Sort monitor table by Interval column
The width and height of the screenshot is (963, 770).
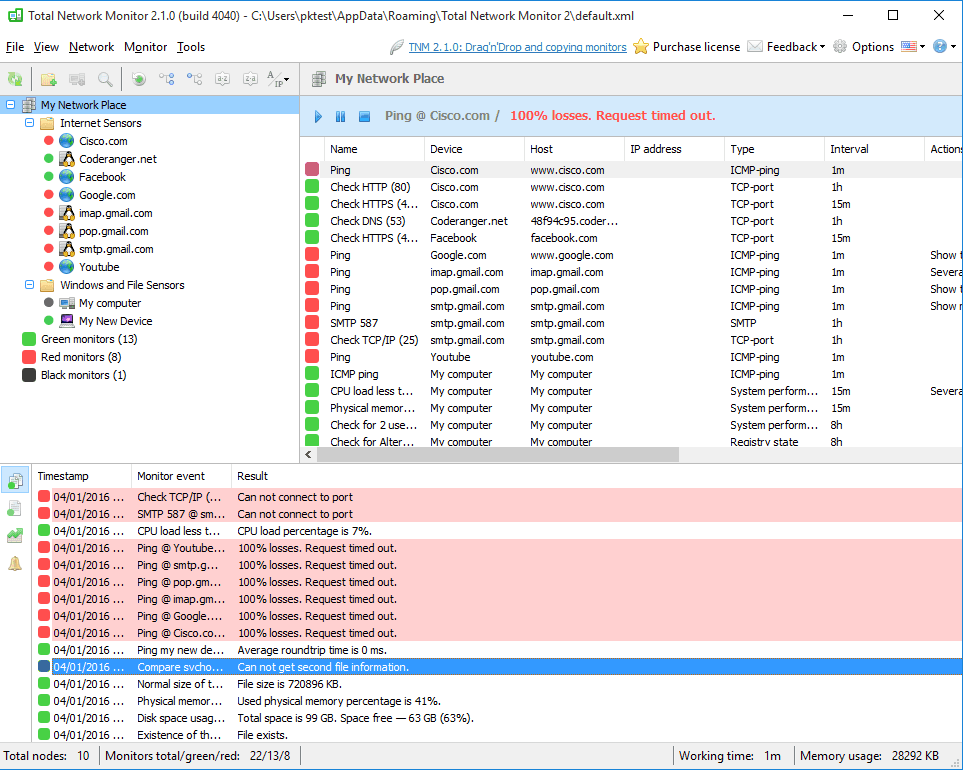[x=875, y=149]
